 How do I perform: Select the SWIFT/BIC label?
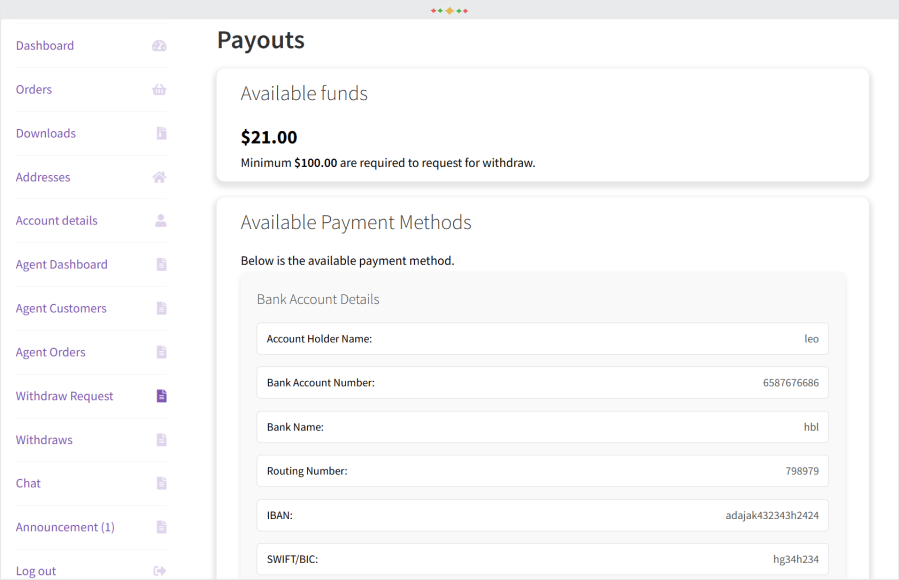click(292, 559)
